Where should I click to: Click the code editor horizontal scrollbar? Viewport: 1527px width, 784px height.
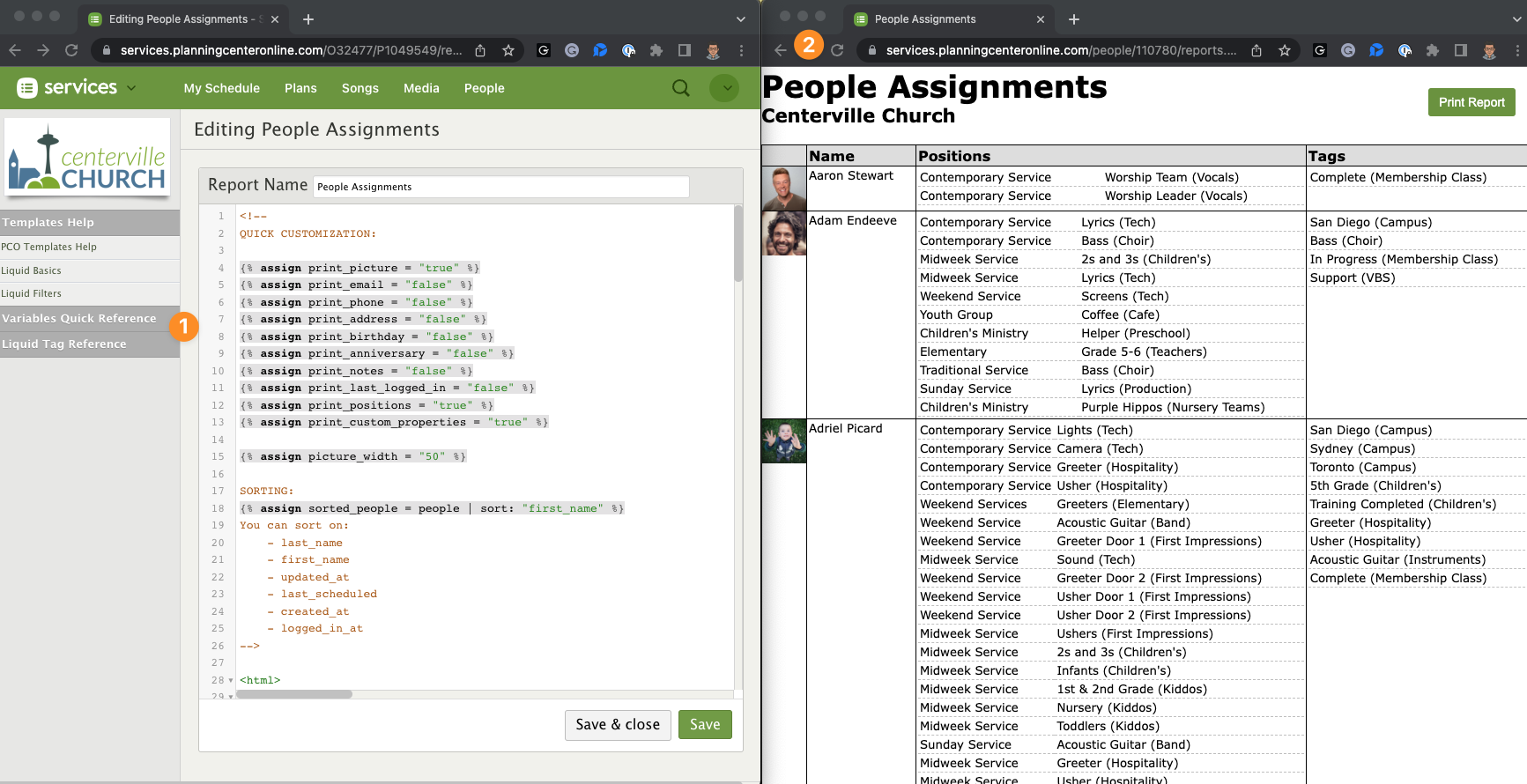294,694
